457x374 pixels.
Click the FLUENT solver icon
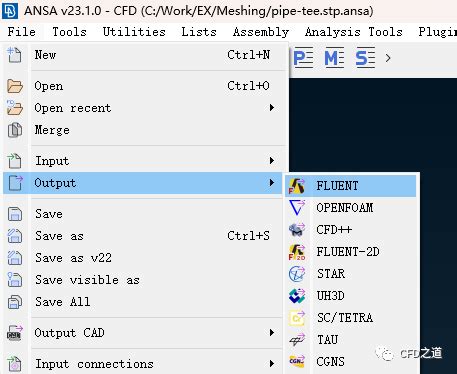[x=297, y=186]
